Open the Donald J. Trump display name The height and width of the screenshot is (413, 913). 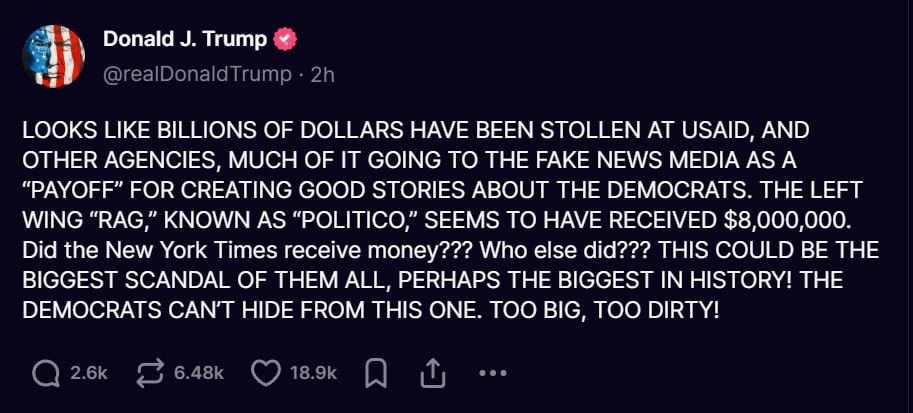coord(185,40)
